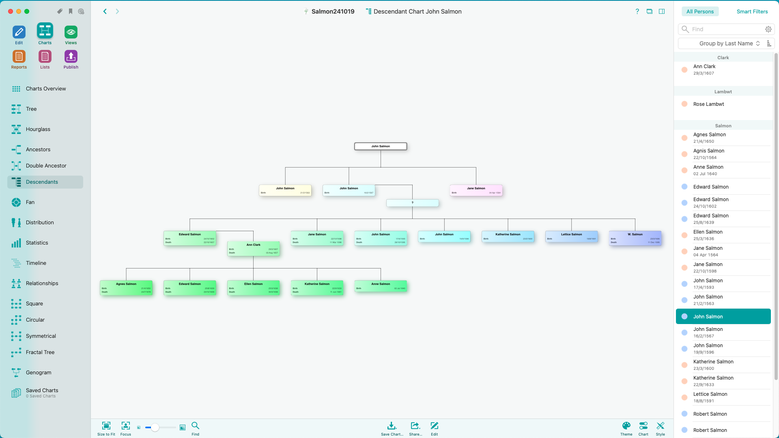Open Find in chart toolbar

click(x=195, y=429)
